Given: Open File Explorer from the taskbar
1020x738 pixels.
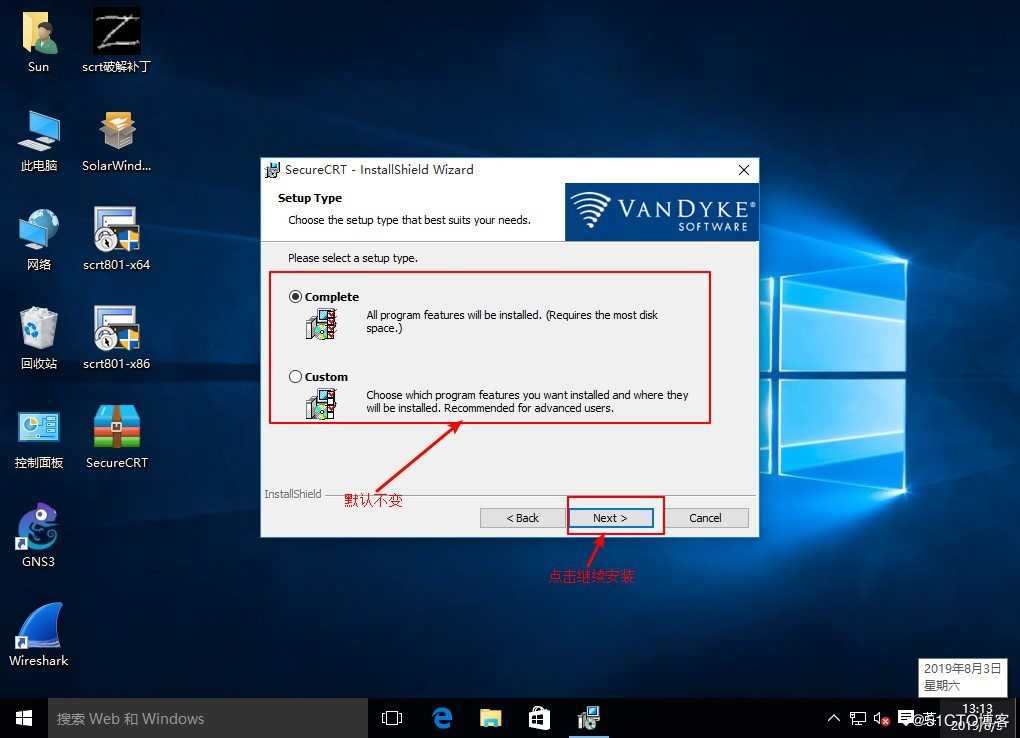Looking at the screenshot, I should (x=490, y=718).
